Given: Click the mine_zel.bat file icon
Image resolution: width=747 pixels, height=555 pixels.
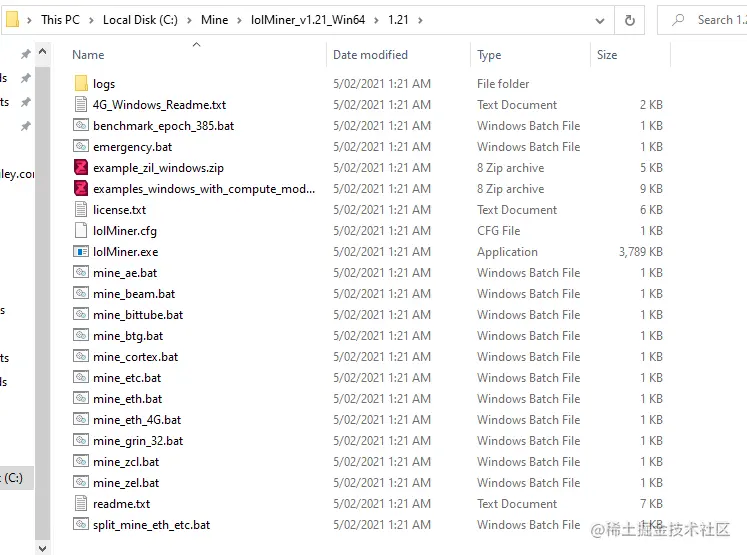Looking at the screenshot, I should [x=81, y=482].
